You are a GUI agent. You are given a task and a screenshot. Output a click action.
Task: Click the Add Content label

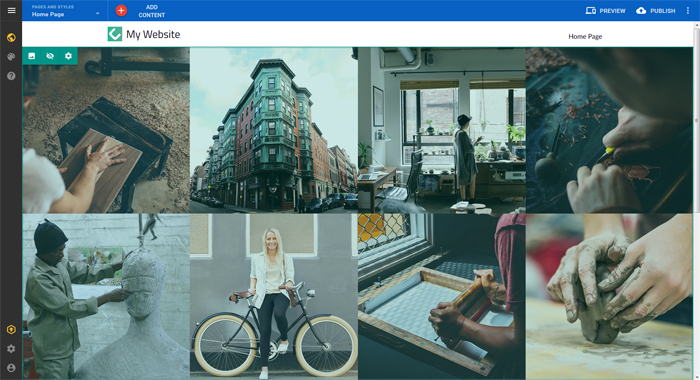(x=152, y=11)
